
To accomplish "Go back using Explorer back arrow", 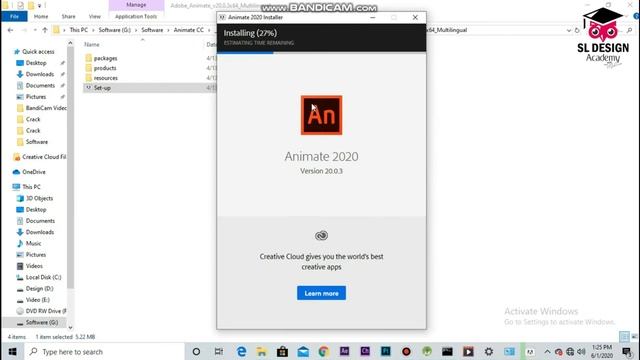I will pos(10,30).
